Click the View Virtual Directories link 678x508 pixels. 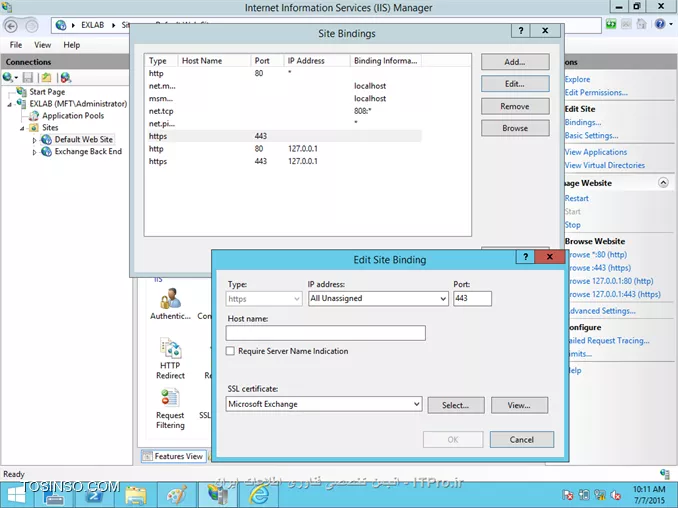pyautogui.click(x=605, y=165)
